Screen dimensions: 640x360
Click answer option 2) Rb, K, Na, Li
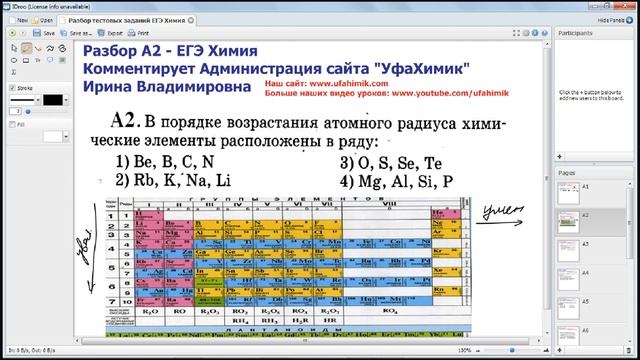(173, 180)
